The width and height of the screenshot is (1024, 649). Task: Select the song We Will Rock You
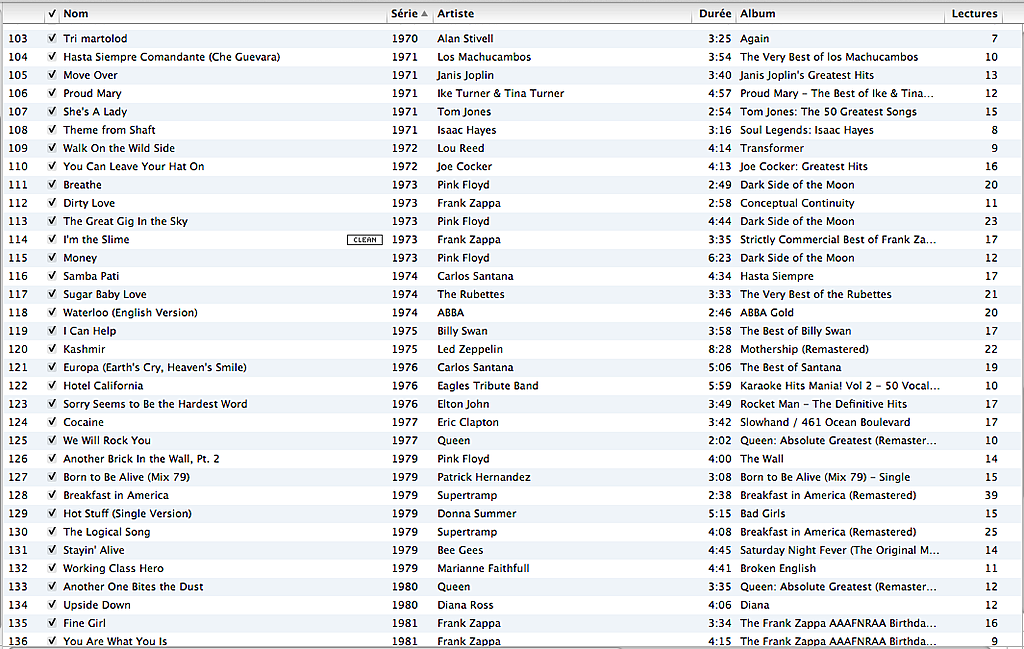[106, 441]
